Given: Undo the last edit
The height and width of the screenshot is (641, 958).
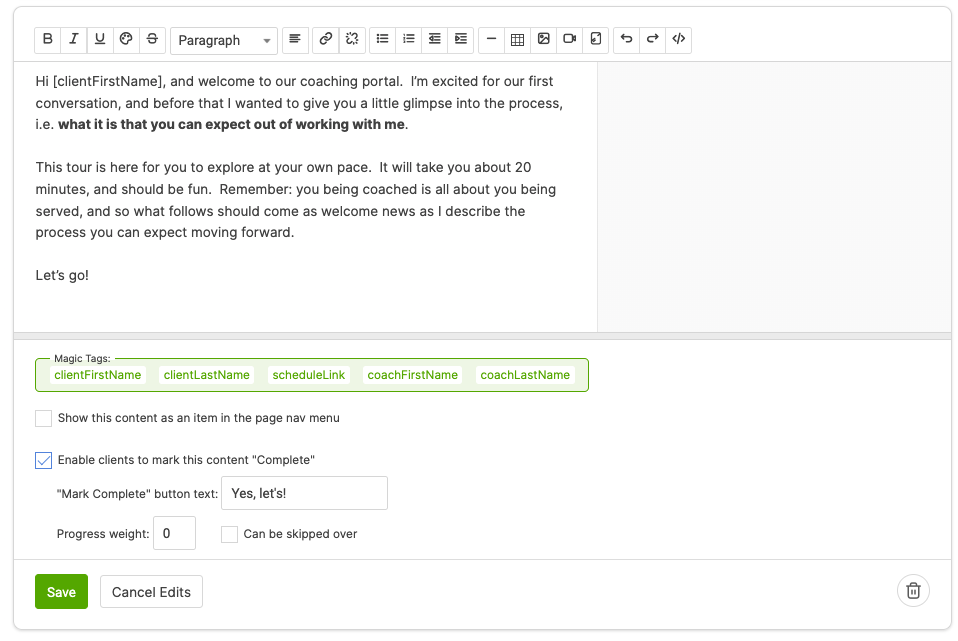Looking at the screenshot, I should [626, 39].
